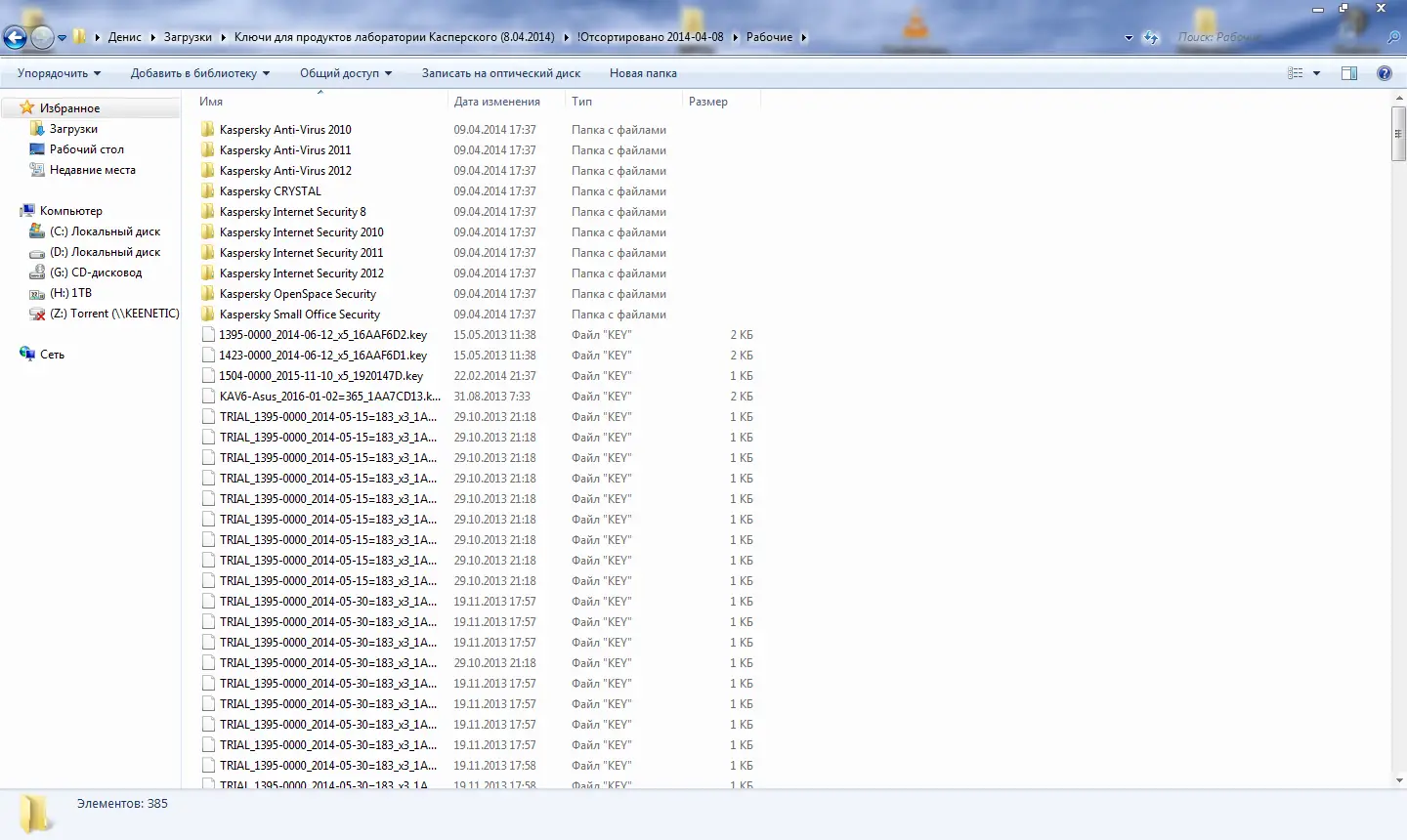The width and height of the screenshot is (1407, 840).
Task: Expand the breadcrumb arrow after Денис
Action: click(x=152, y=37)
